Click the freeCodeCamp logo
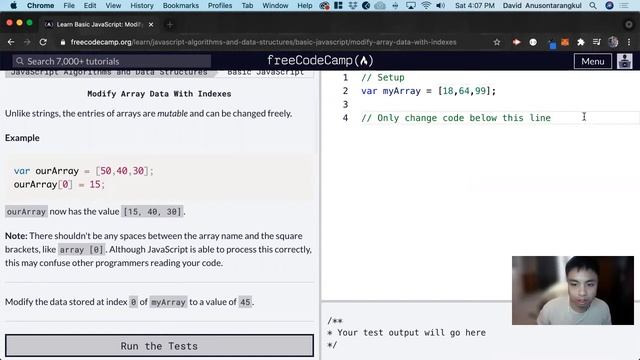The image size is (640, 360). pos(320,61)
